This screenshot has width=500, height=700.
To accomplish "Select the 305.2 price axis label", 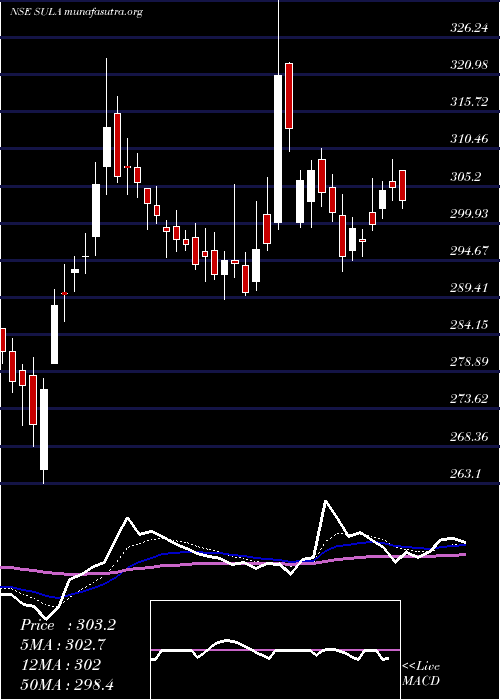I will point(466,177).
